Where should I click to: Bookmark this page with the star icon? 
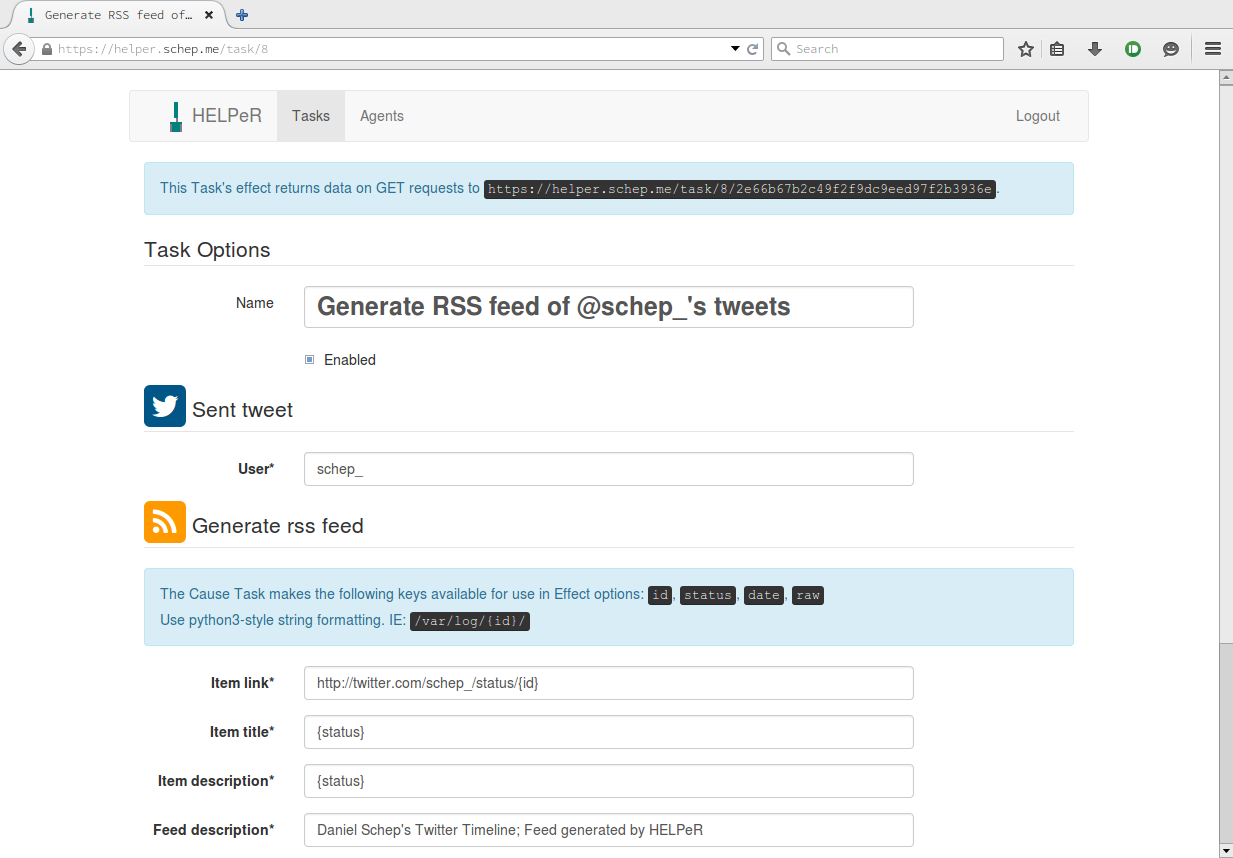(x=1025, y=49)
